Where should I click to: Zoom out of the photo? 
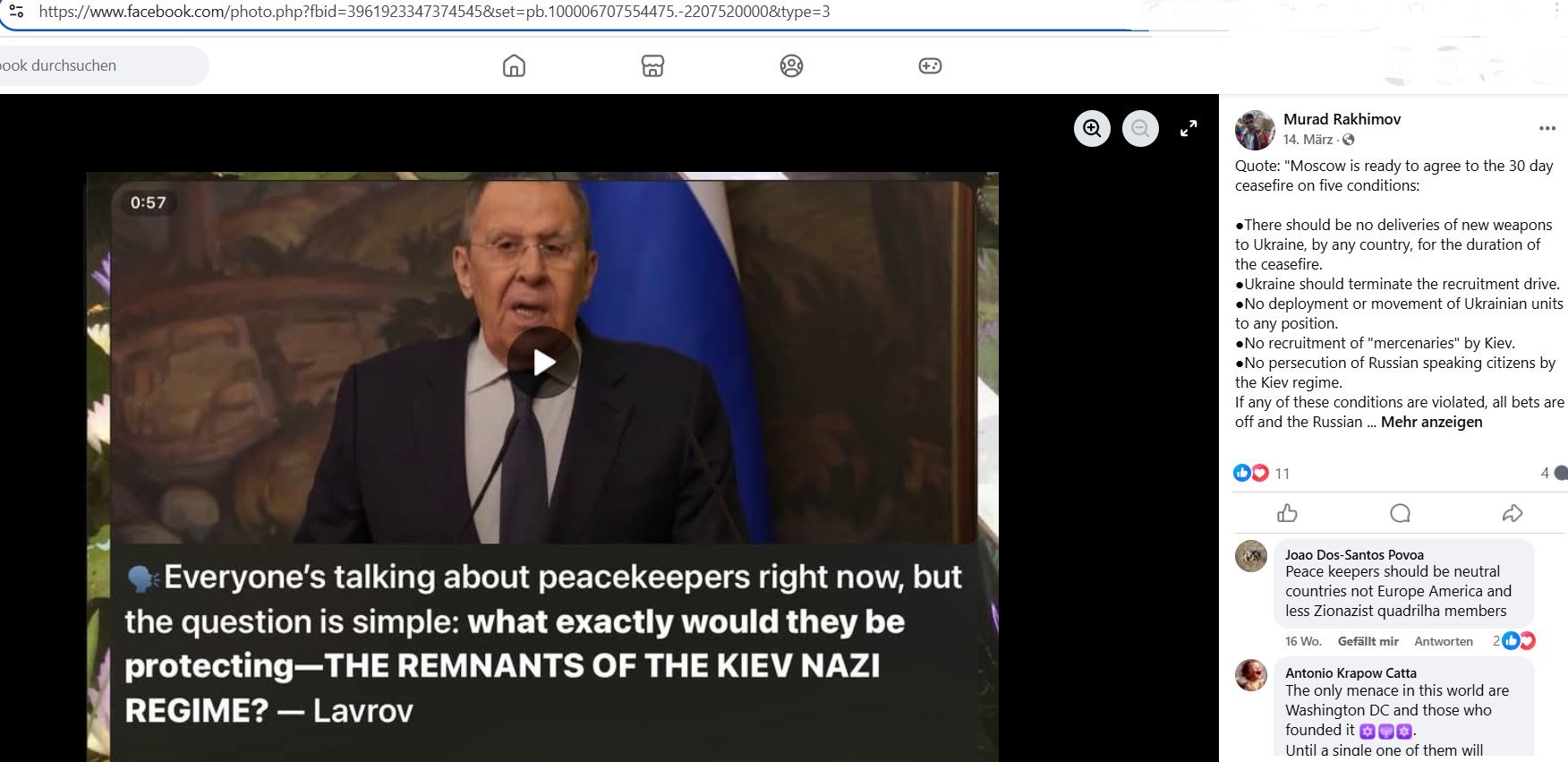1140,129
